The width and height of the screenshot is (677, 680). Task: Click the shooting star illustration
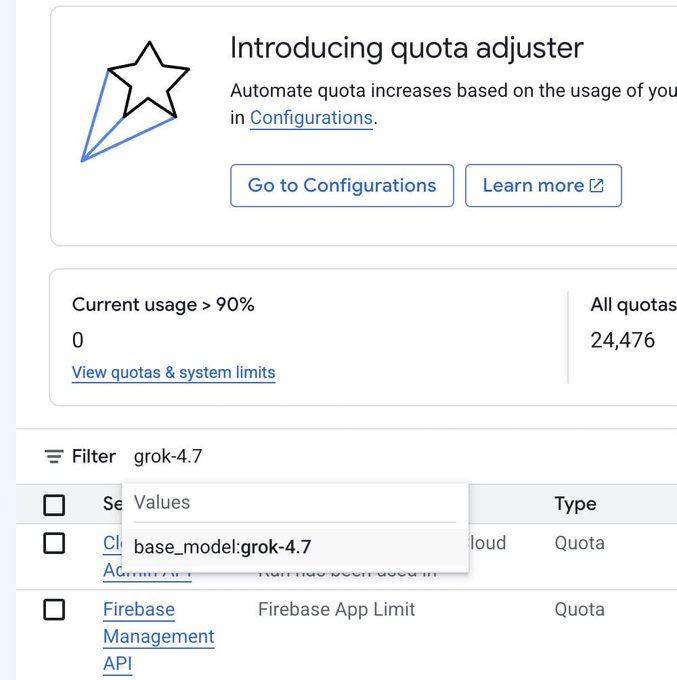pos(135,101)
